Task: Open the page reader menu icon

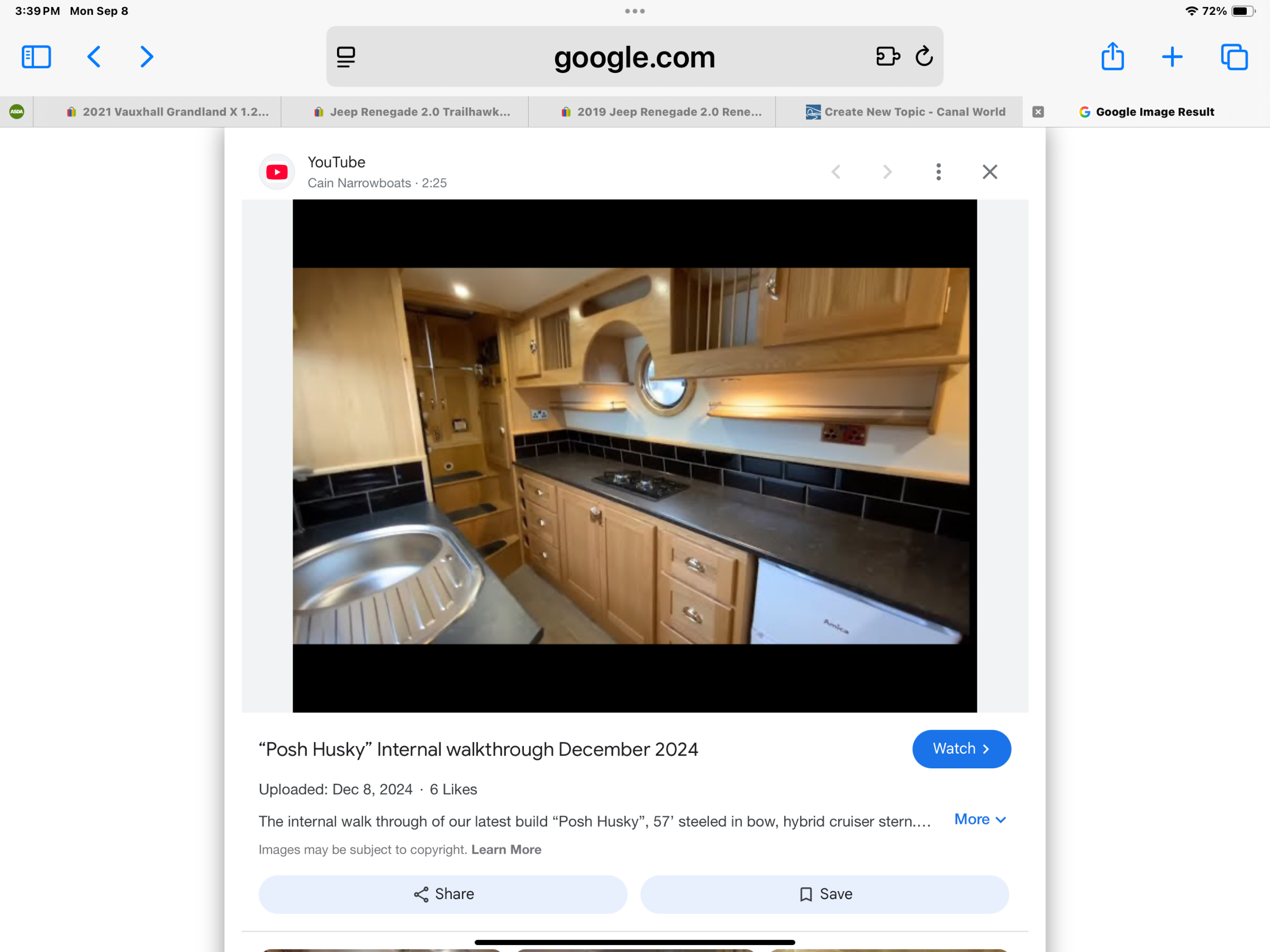Action: 346,57
